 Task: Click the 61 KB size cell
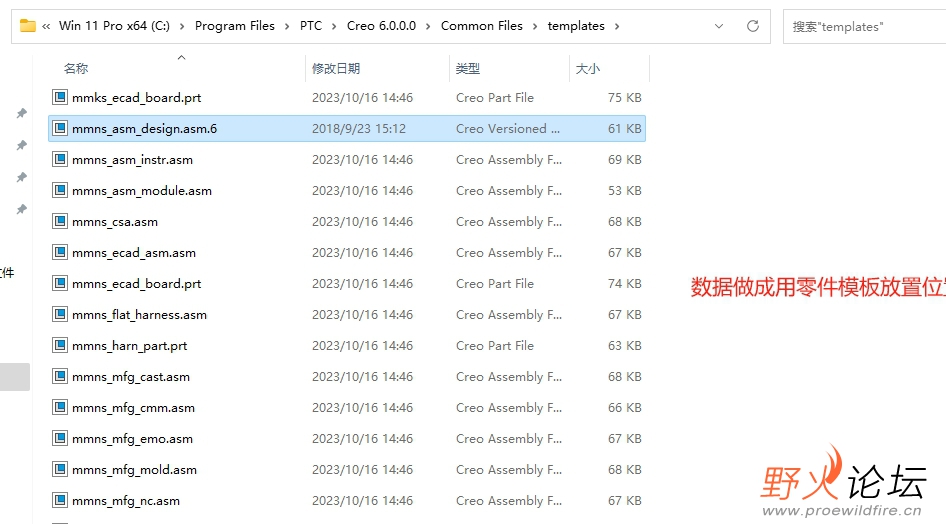[624, 128]
